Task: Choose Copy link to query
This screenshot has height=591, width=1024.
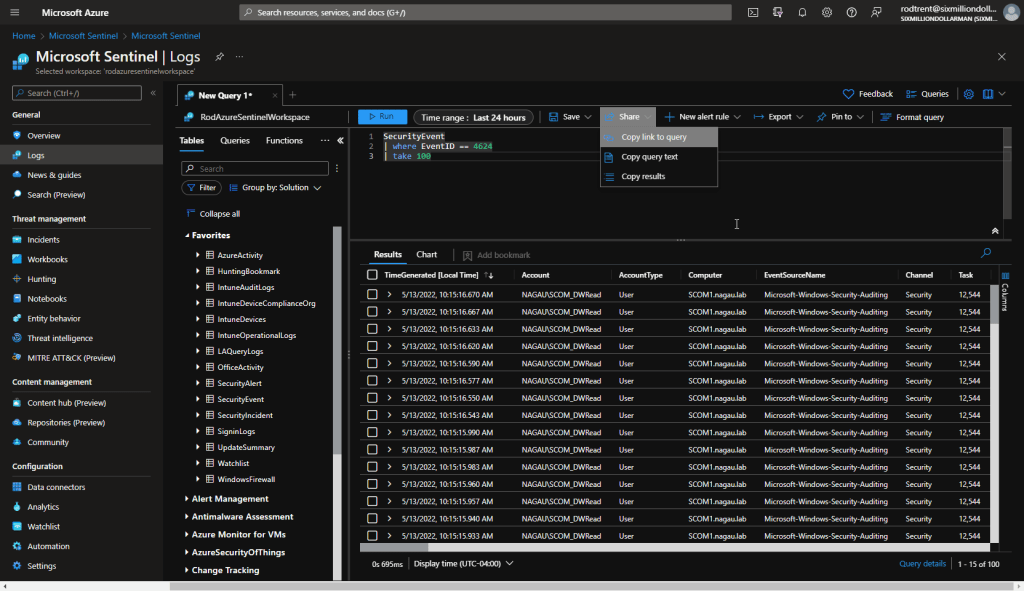Action: click(x=659, y=137)
